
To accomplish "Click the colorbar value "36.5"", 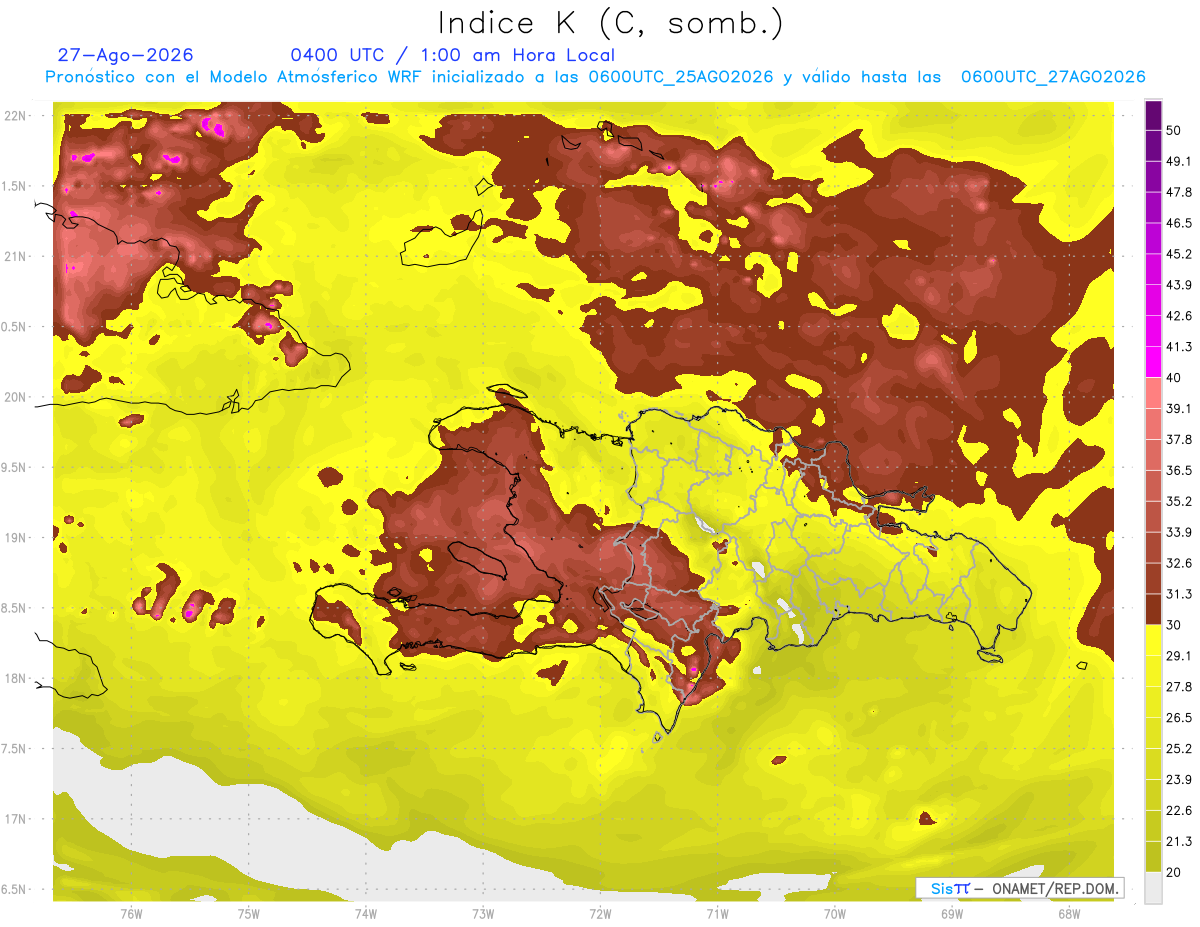I will click(1179, 470).
